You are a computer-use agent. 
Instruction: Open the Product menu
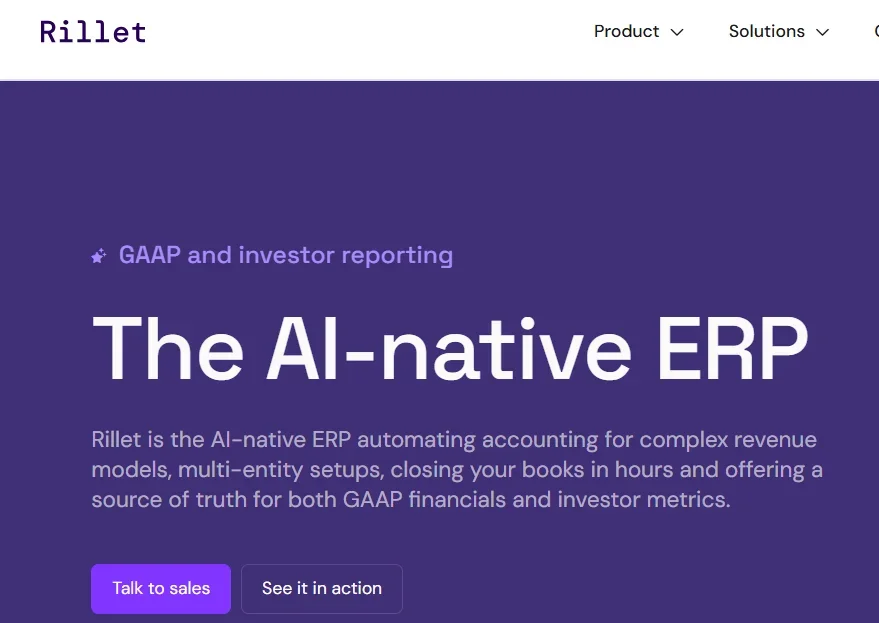[x=627, y=32]
